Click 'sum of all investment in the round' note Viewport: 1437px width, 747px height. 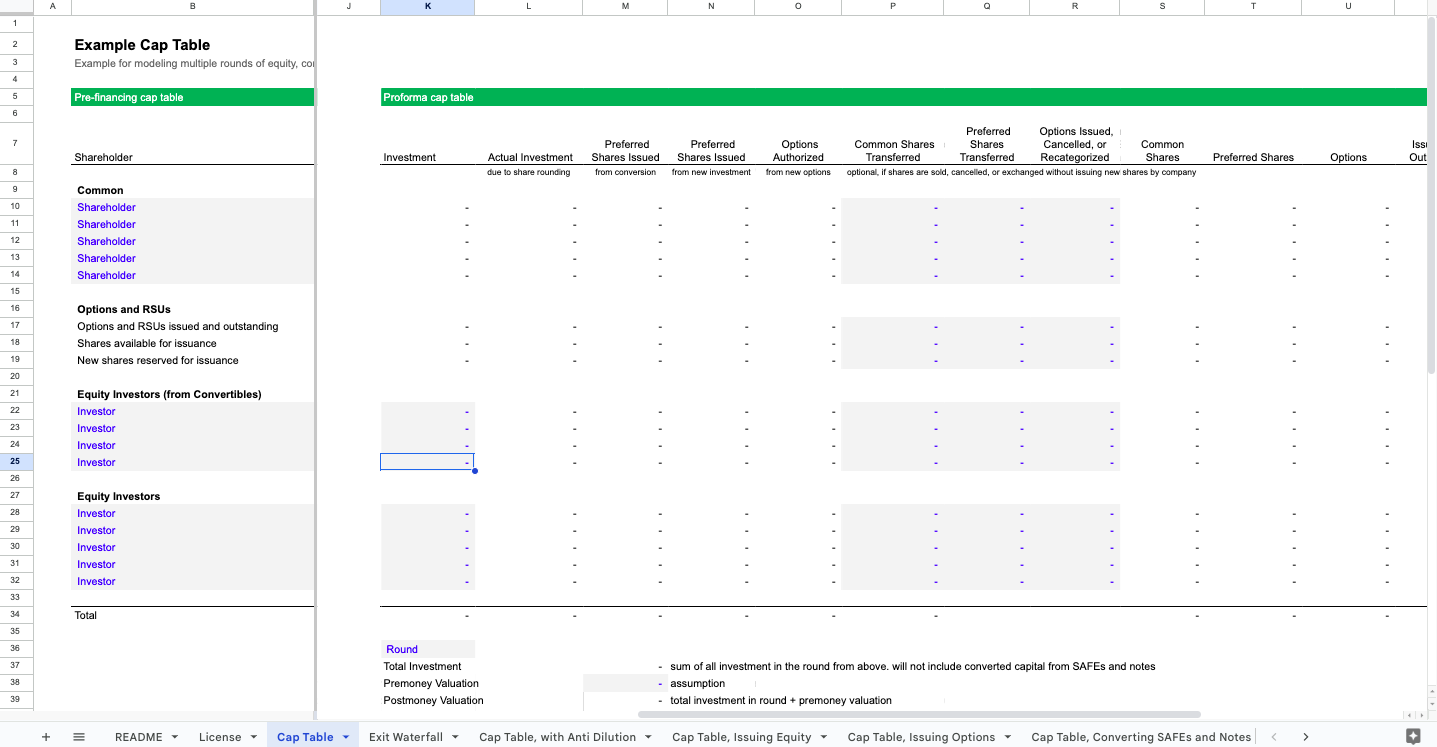pyautogui.click(x=913, y=666)
